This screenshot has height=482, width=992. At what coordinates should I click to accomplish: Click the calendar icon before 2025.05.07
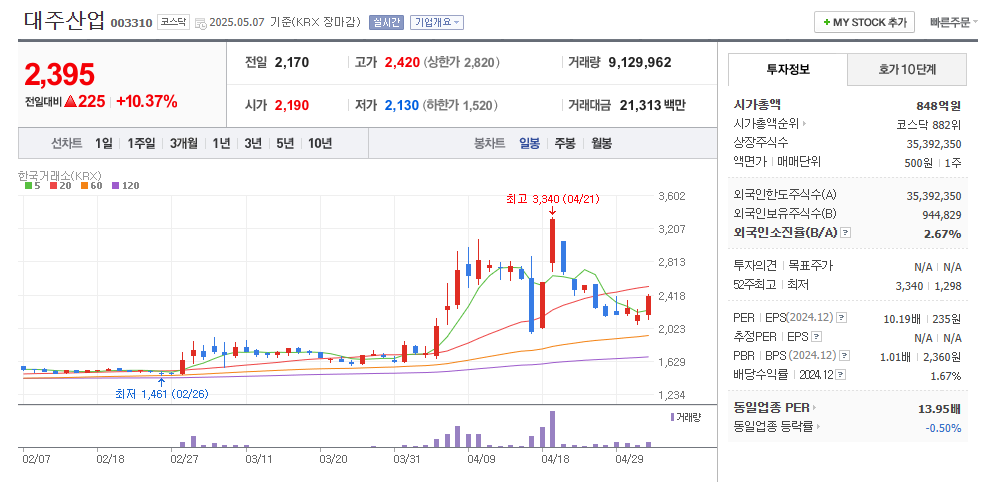coord(201,23)
